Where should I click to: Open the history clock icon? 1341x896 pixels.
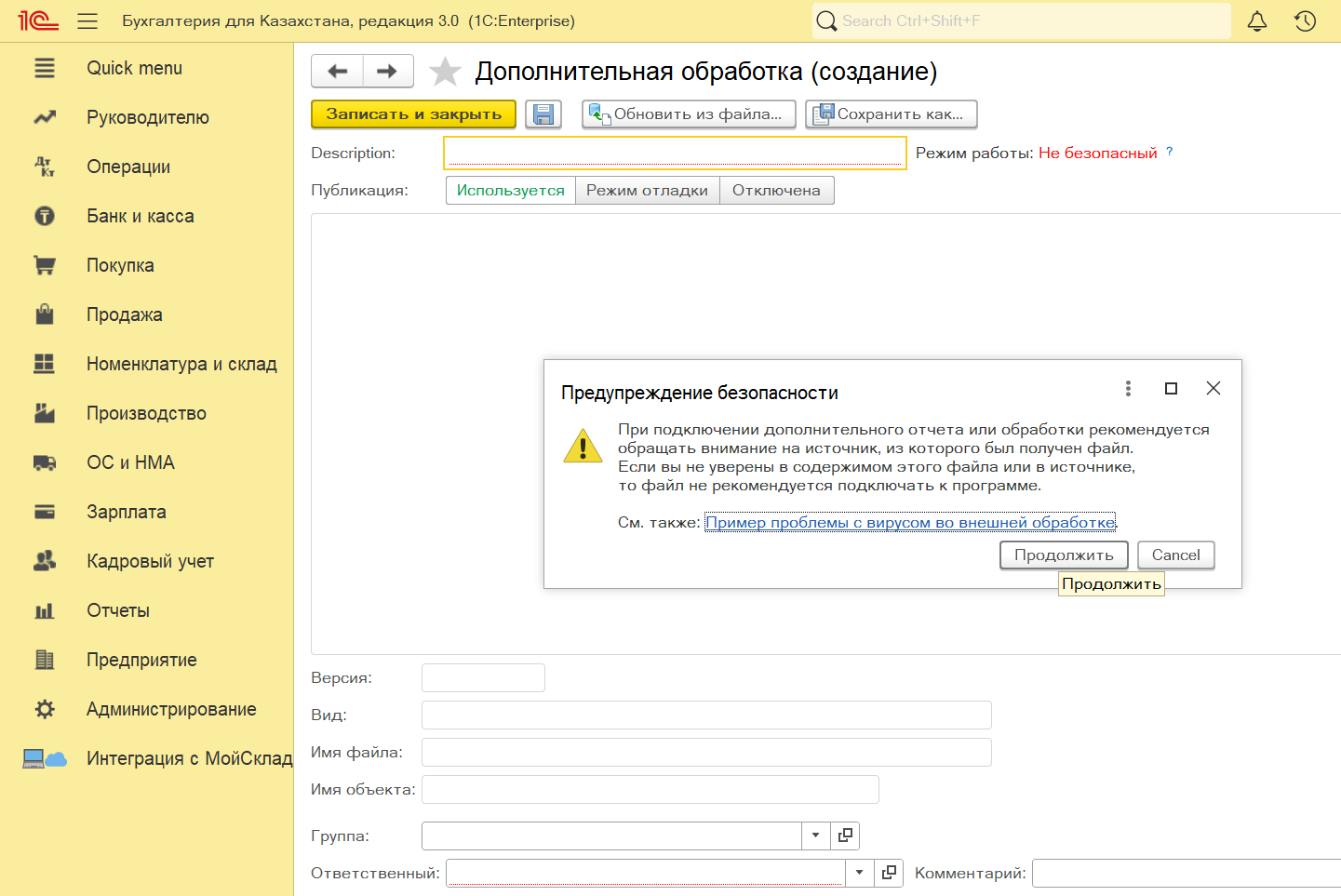pyautogui.click(x=1305, y=20)
